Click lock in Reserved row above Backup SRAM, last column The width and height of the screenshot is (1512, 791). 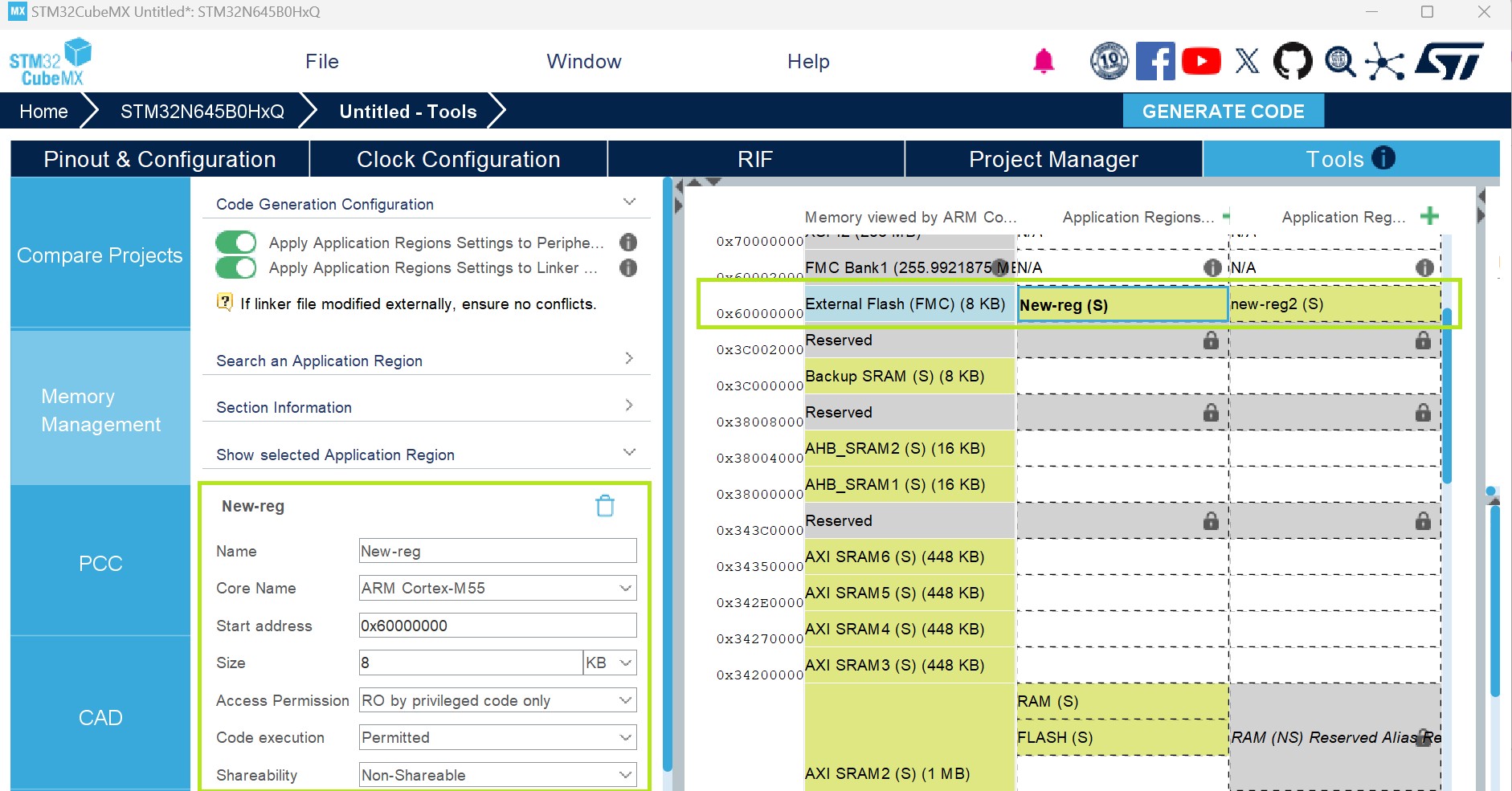click(1423, 340)
